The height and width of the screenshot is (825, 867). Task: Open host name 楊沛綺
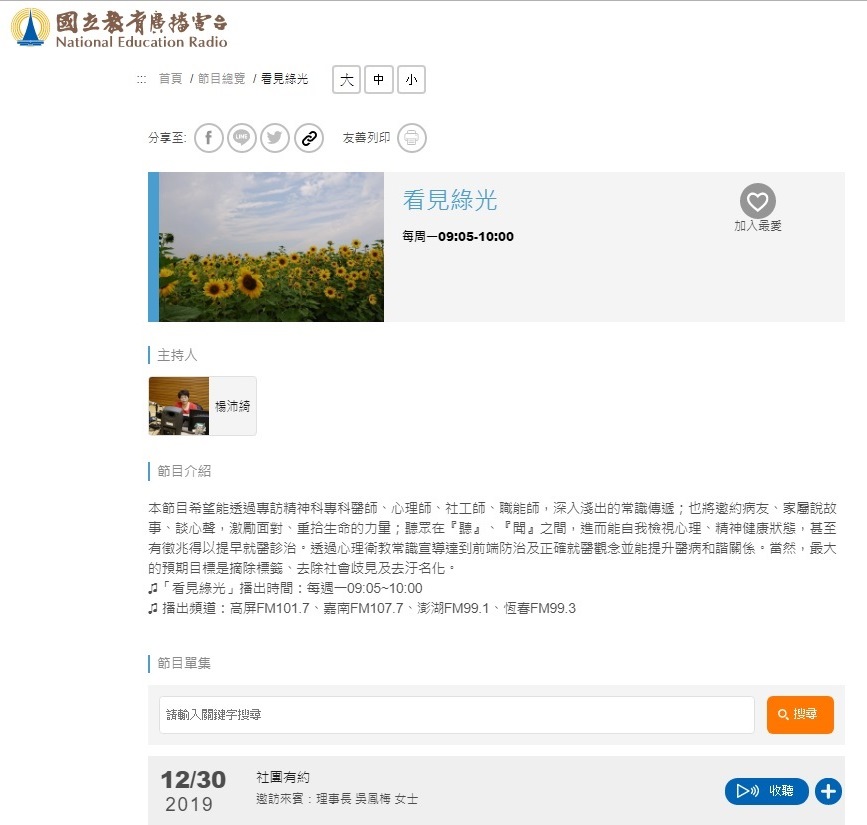pos(232,406)
